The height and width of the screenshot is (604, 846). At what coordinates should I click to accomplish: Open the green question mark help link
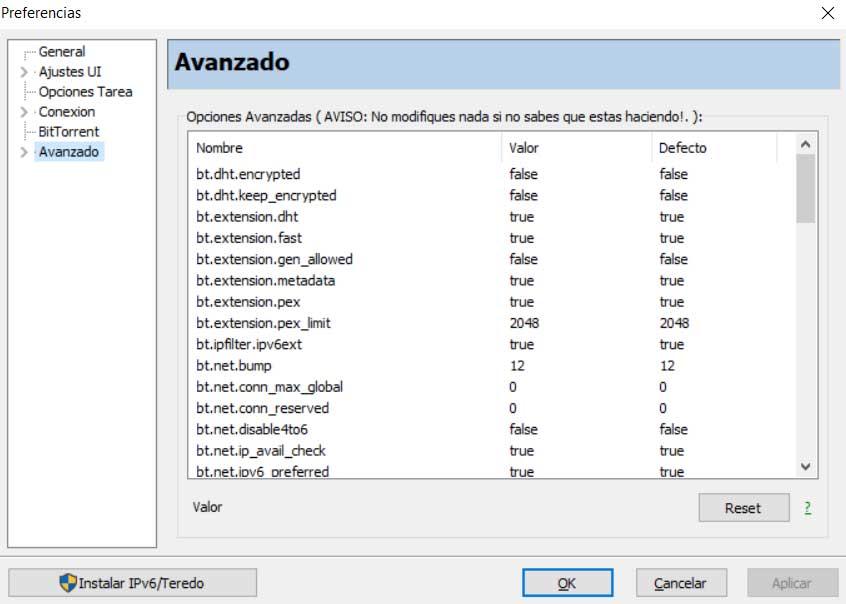808,507
